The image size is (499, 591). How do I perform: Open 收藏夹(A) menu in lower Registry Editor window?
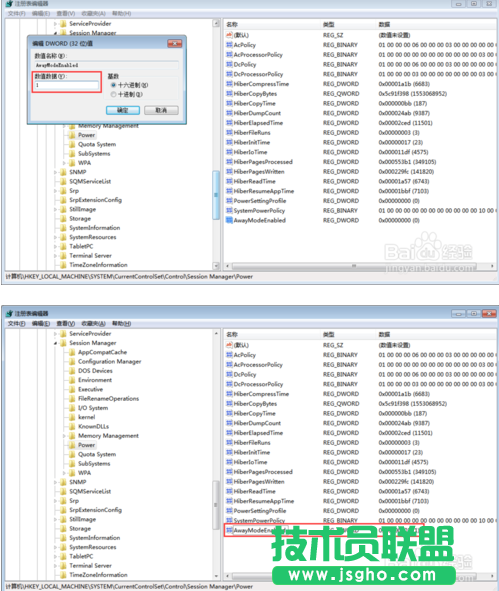[x=93, y=324]
